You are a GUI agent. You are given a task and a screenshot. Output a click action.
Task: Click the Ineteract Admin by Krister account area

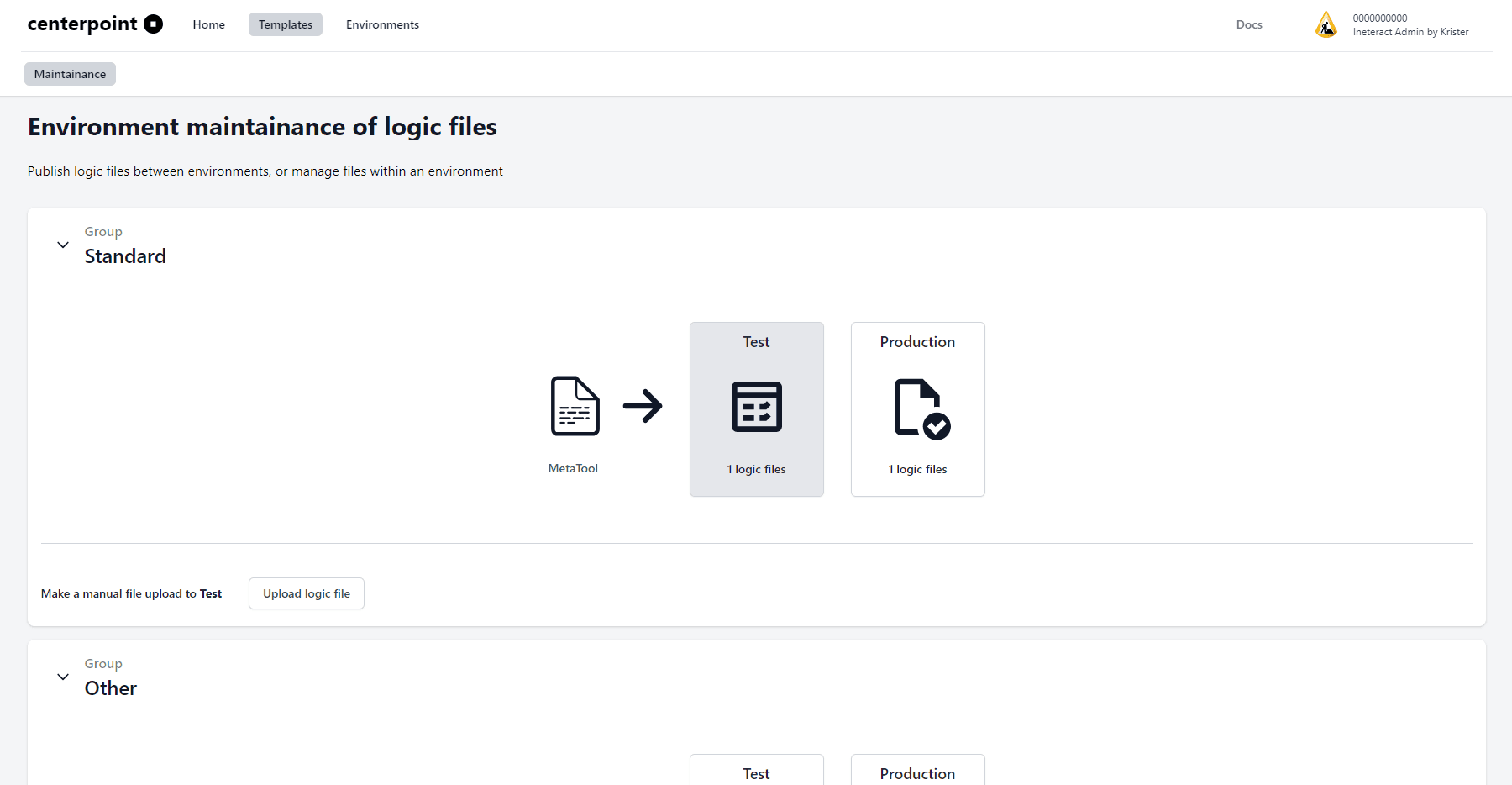click(1410, 31)
